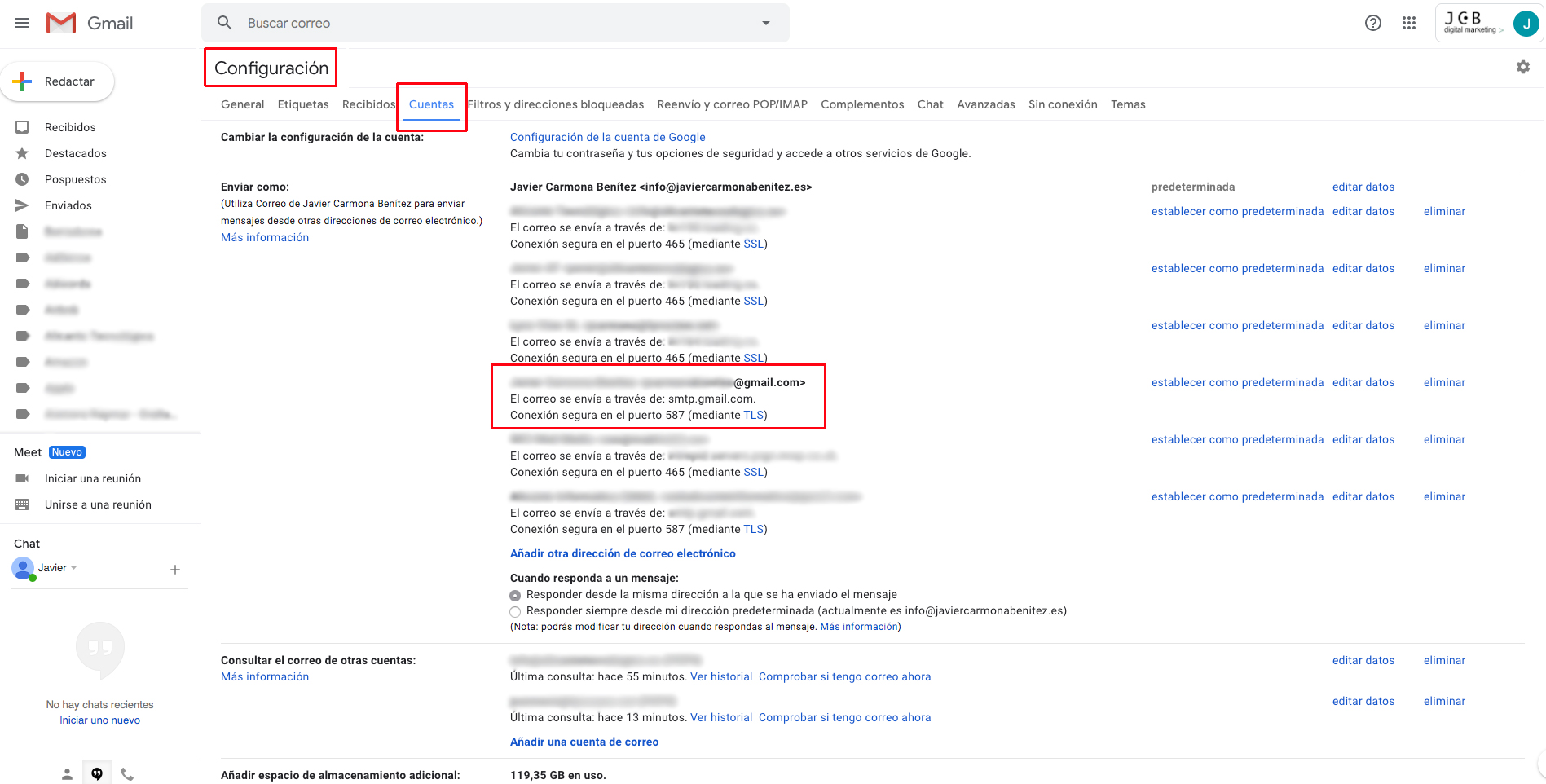Focus the Buscar correo search field
Viewport: 1546px width, 784px height.
[497, 23]
